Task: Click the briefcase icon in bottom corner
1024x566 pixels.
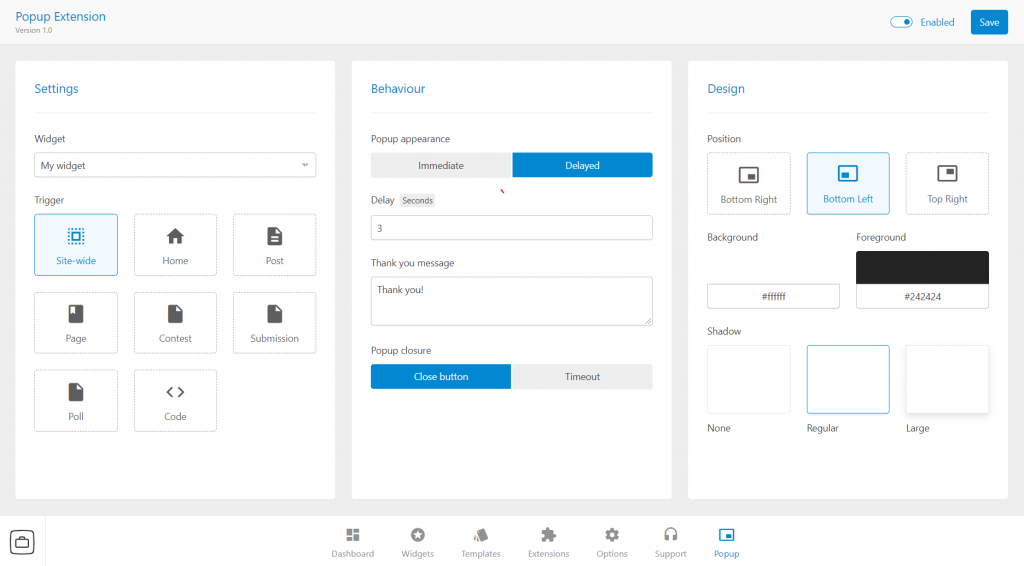Action: [23, 542]
